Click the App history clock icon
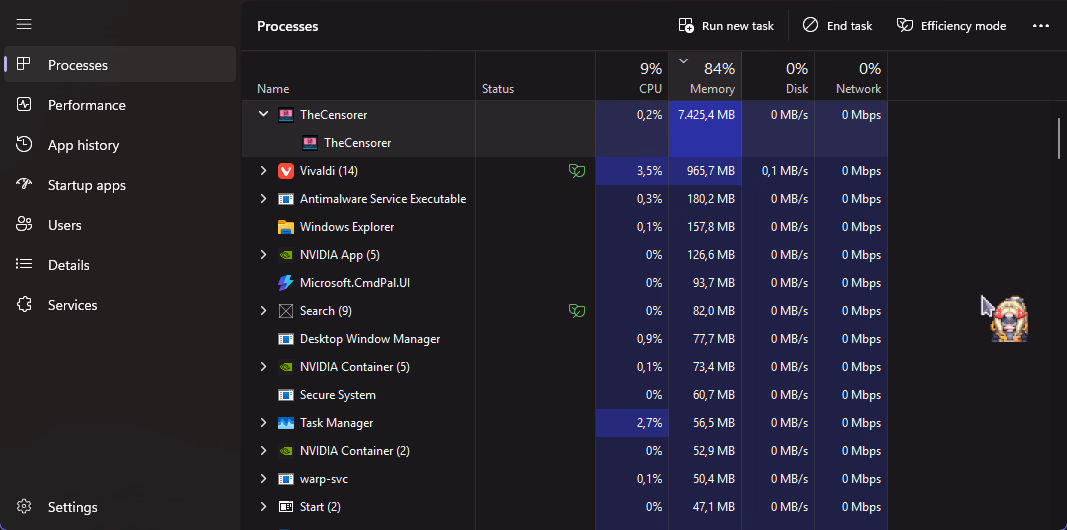This screenshot has width=1067, height=530. click(24, 144)
